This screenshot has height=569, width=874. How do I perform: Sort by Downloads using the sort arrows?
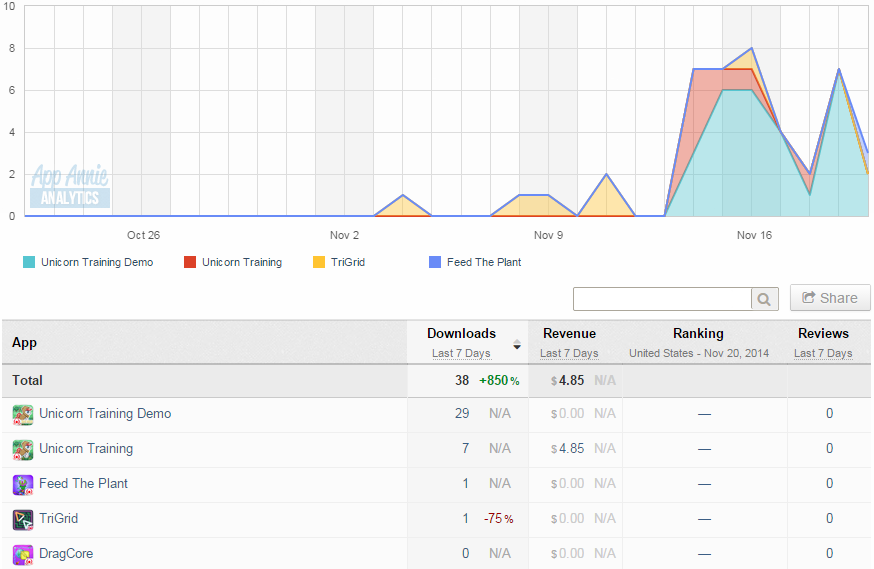coord(517,344)
